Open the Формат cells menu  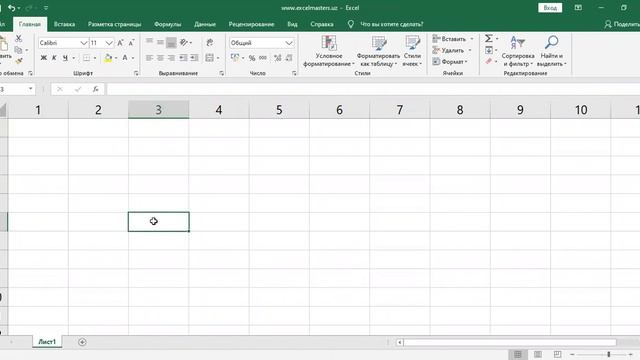pyautogui.click(x=450, y=62)
